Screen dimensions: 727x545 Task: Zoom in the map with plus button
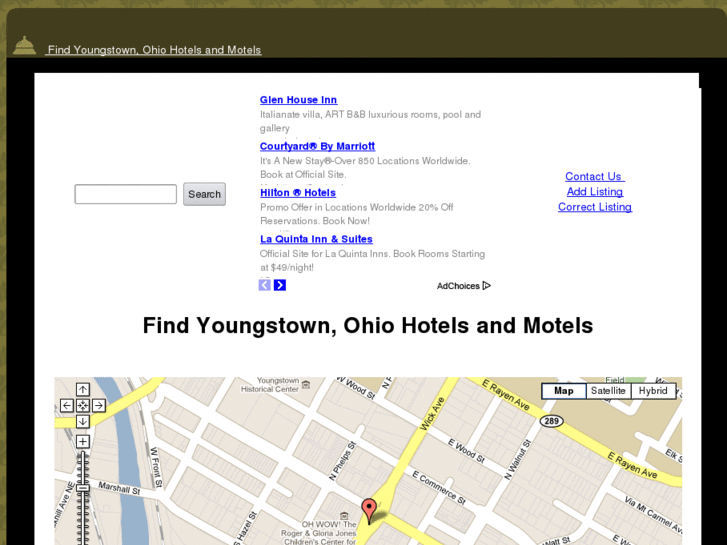[83, 441]
